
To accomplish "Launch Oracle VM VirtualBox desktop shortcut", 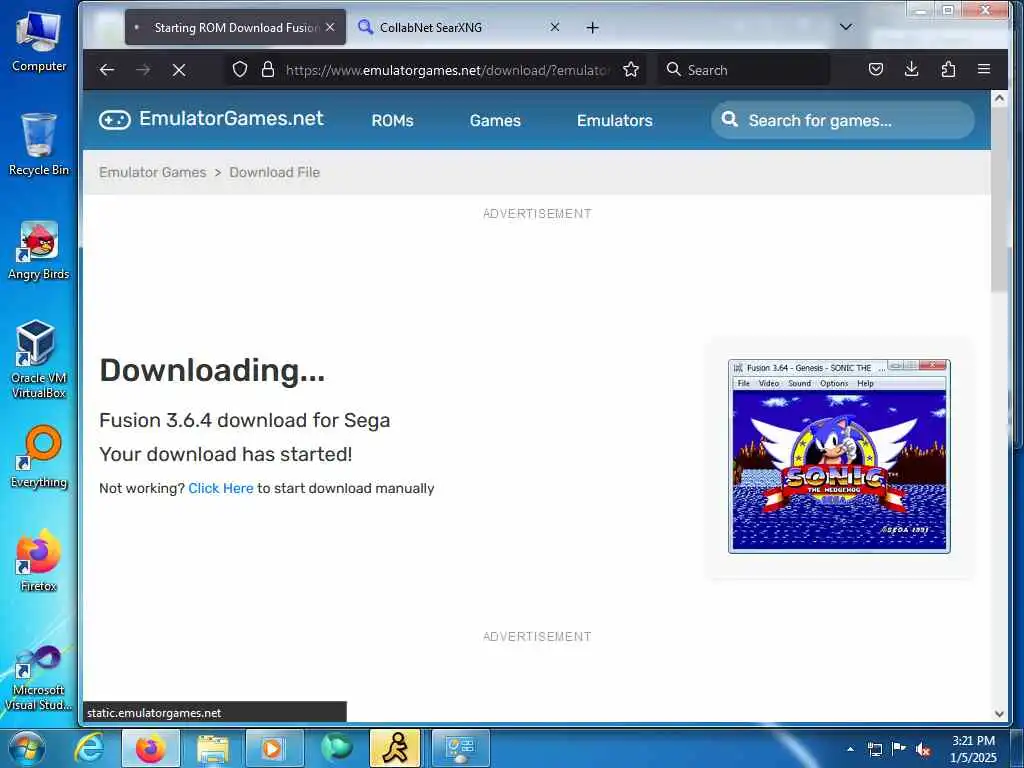I will tap(39, 359).
